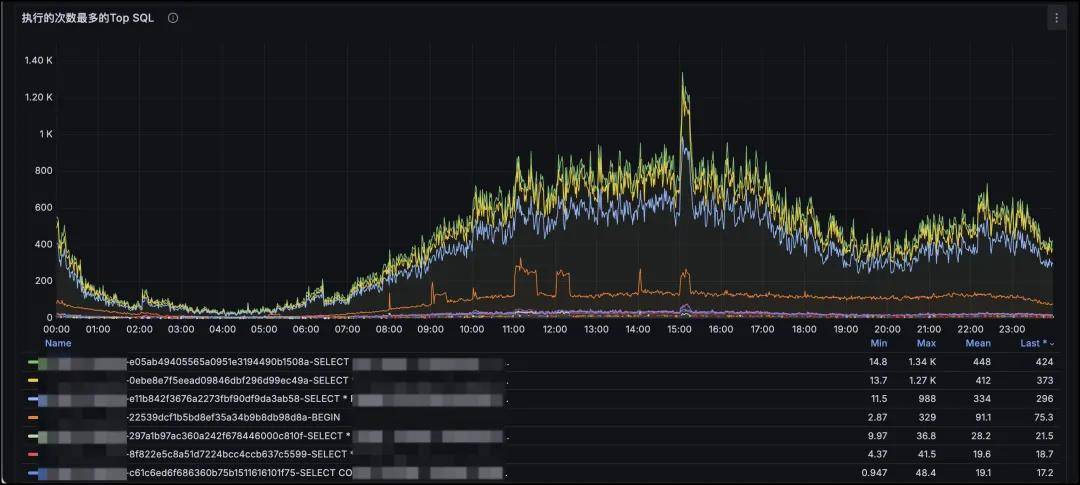The width and height of the screenshot is (1080, 485).
Task: Show the panel description info icon
Action: point(173,18)
